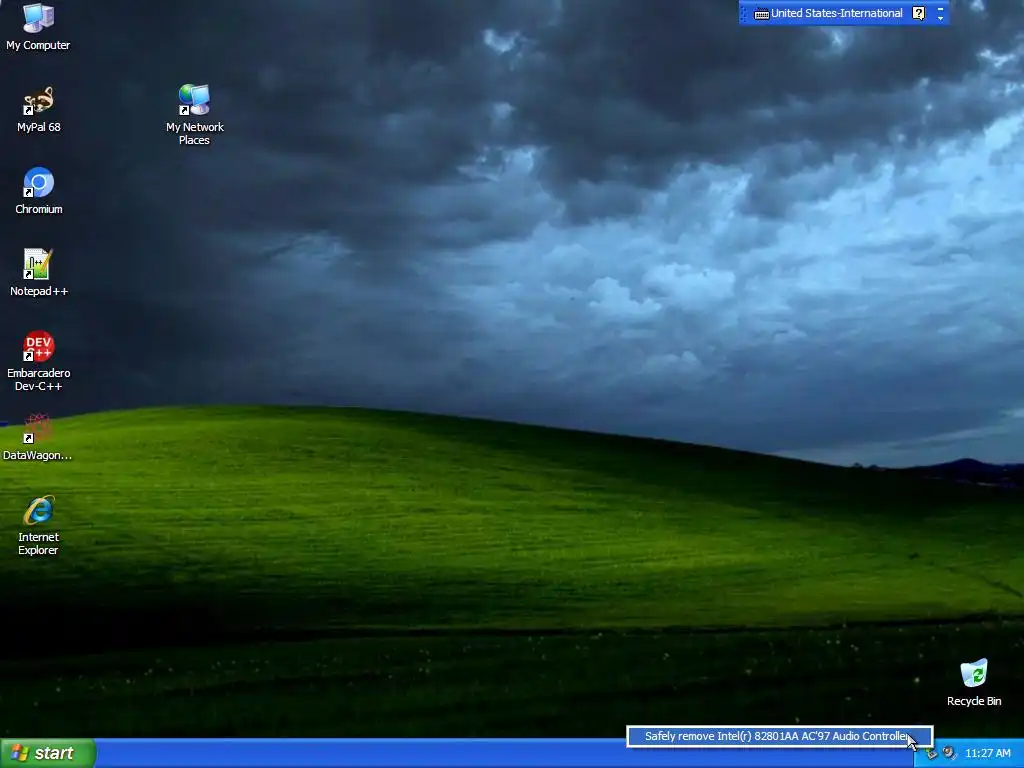Select the My Network Places icon
The width and height of the screenshot is (1024, 768).
click(x=195, y=114)
